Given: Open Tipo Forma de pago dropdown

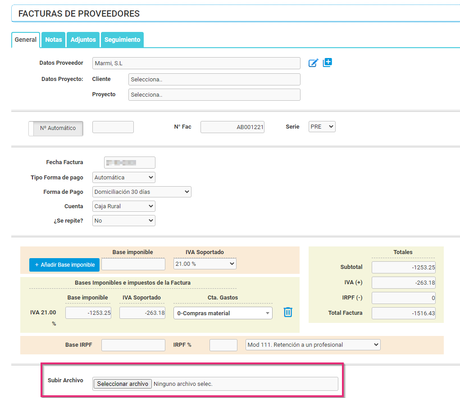Looking at the screenshot, I should click(124, 177).
